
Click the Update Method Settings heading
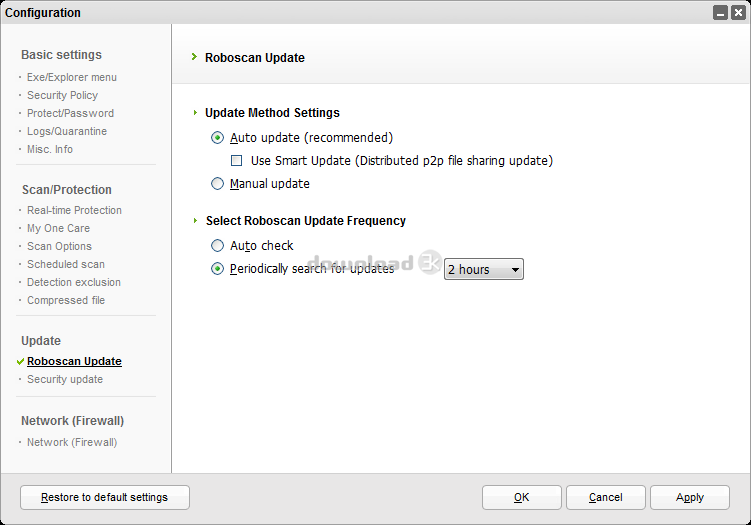(x=273, y=113)
